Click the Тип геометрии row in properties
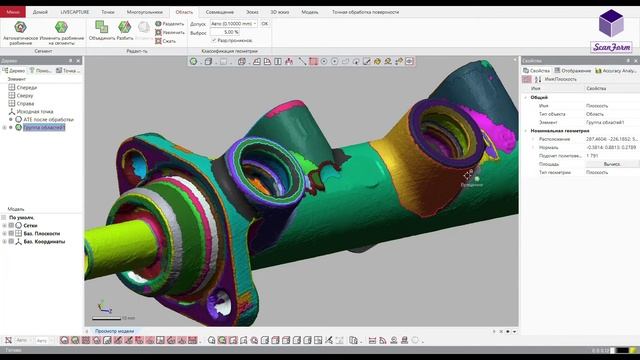The width and height of the screenshot is (640, 360). pyautogui.click(x=581, y=172)
